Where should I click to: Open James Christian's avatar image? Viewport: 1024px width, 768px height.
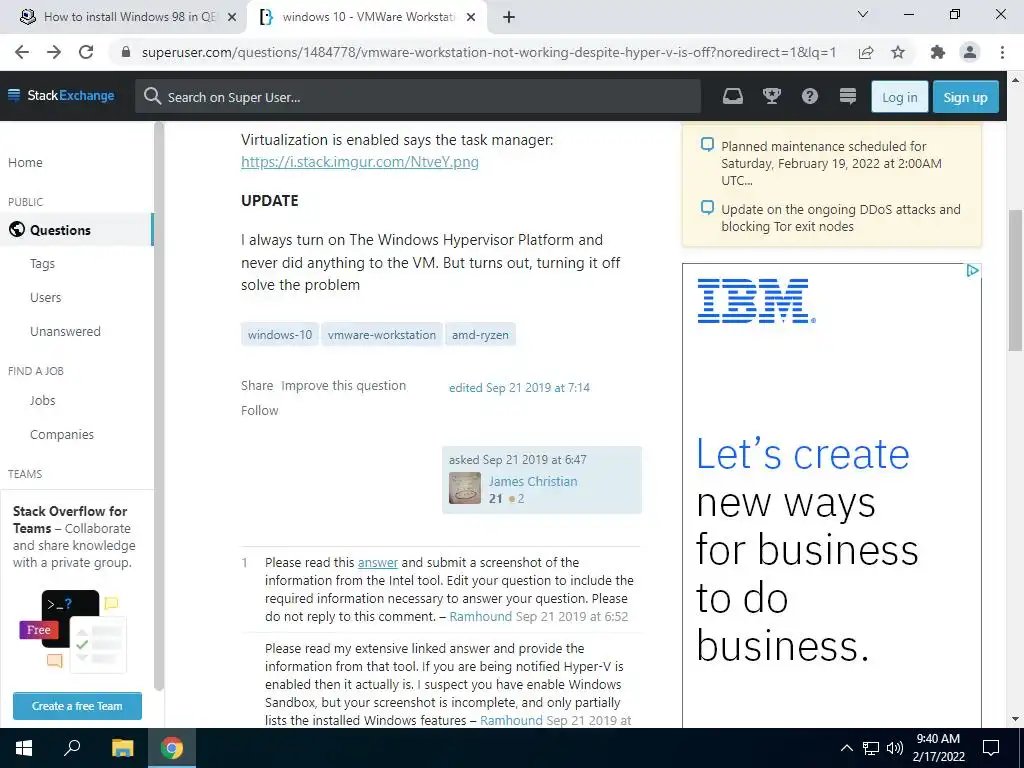[465, 488]
